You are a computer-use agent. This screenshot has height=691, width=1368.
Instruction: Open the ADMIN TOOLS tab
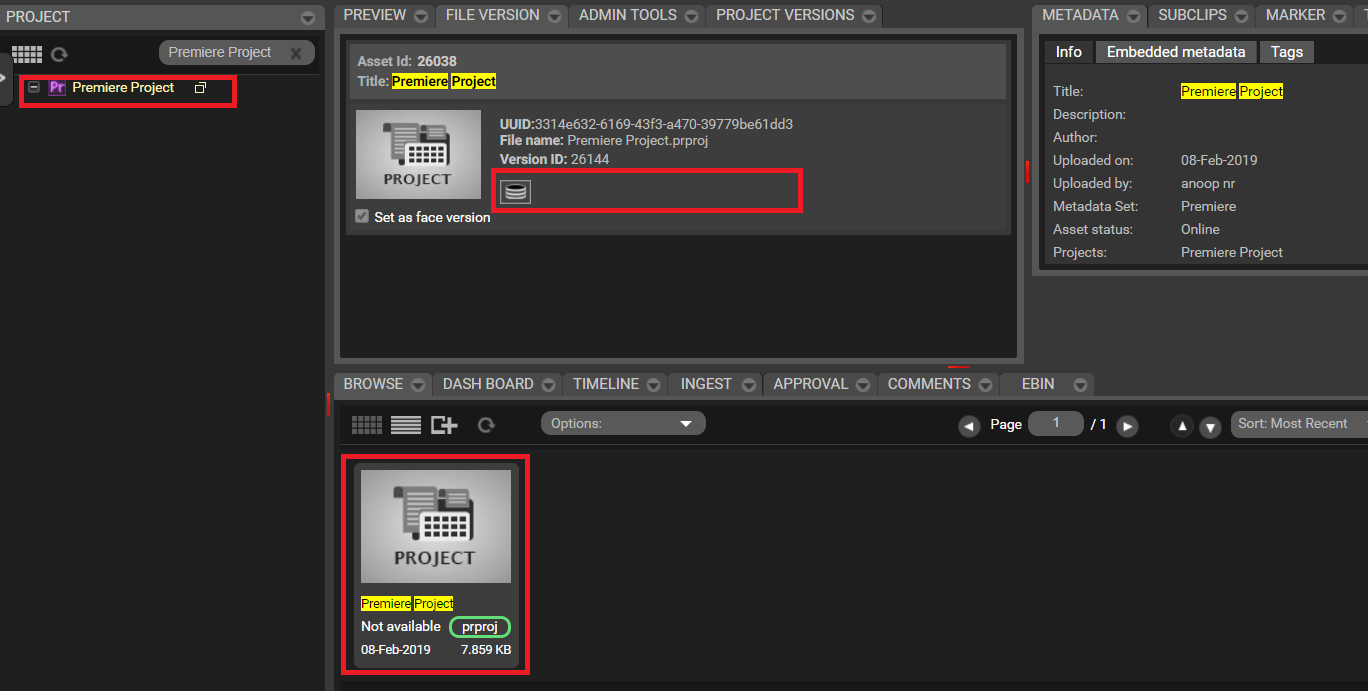(x=627, y=15)
